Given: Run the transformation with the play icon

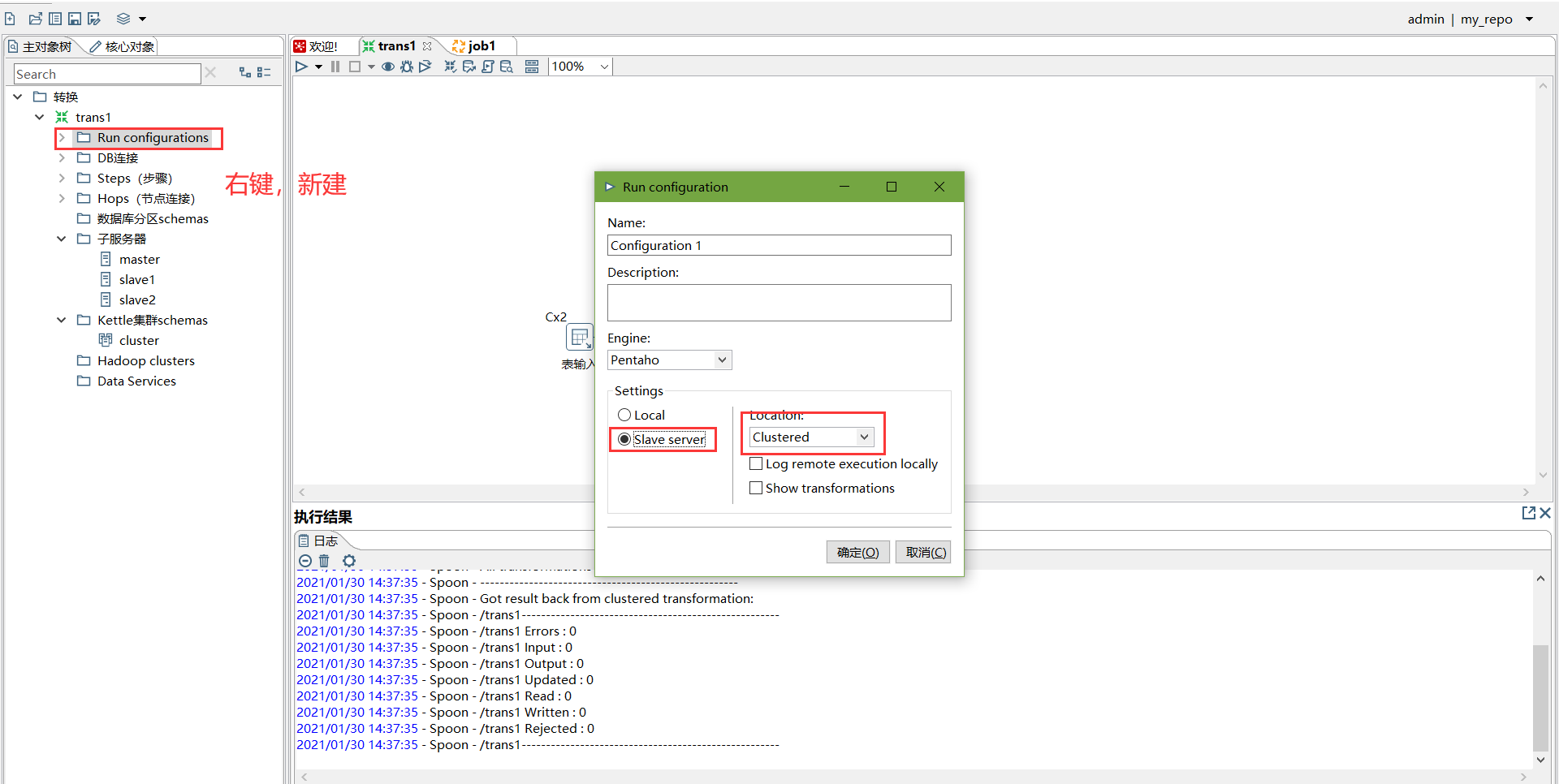Looking at the screenshot, I should point(301,67).
